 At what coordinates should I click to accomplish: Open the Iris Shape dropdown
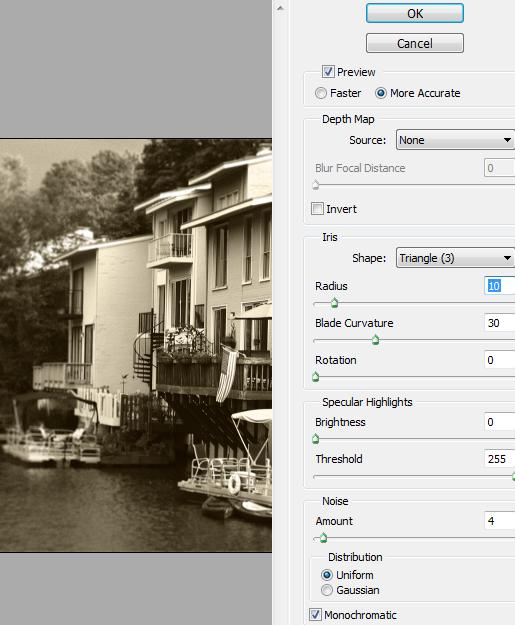pos(455,258)
